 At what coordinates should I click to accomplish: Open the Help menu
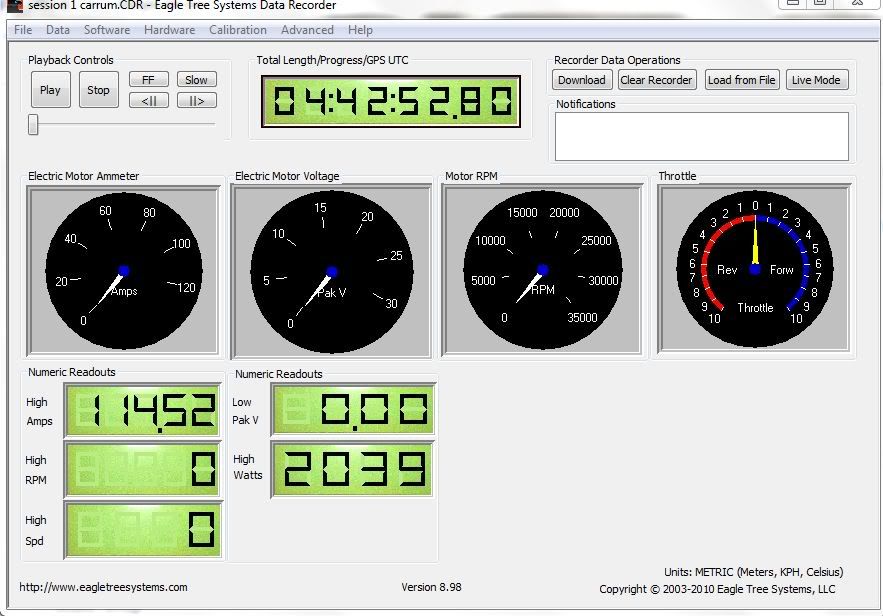tap(360, 30)
